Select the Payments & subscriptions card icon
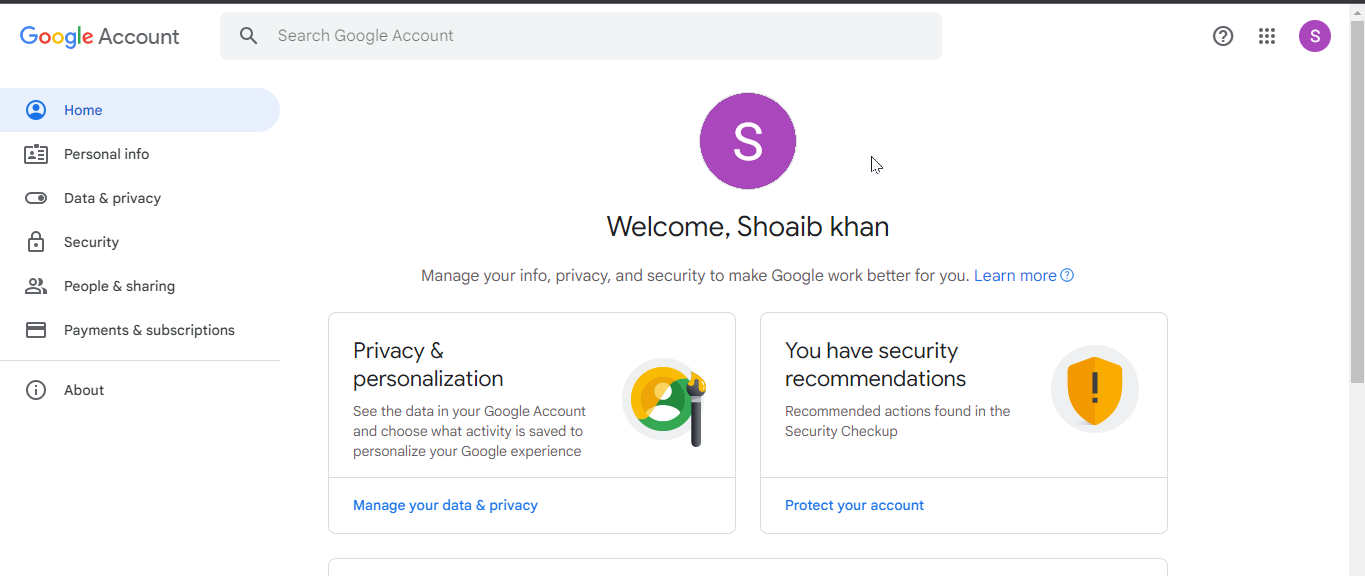This screenshot has height=576, width=1365. [x=36, y=330]
